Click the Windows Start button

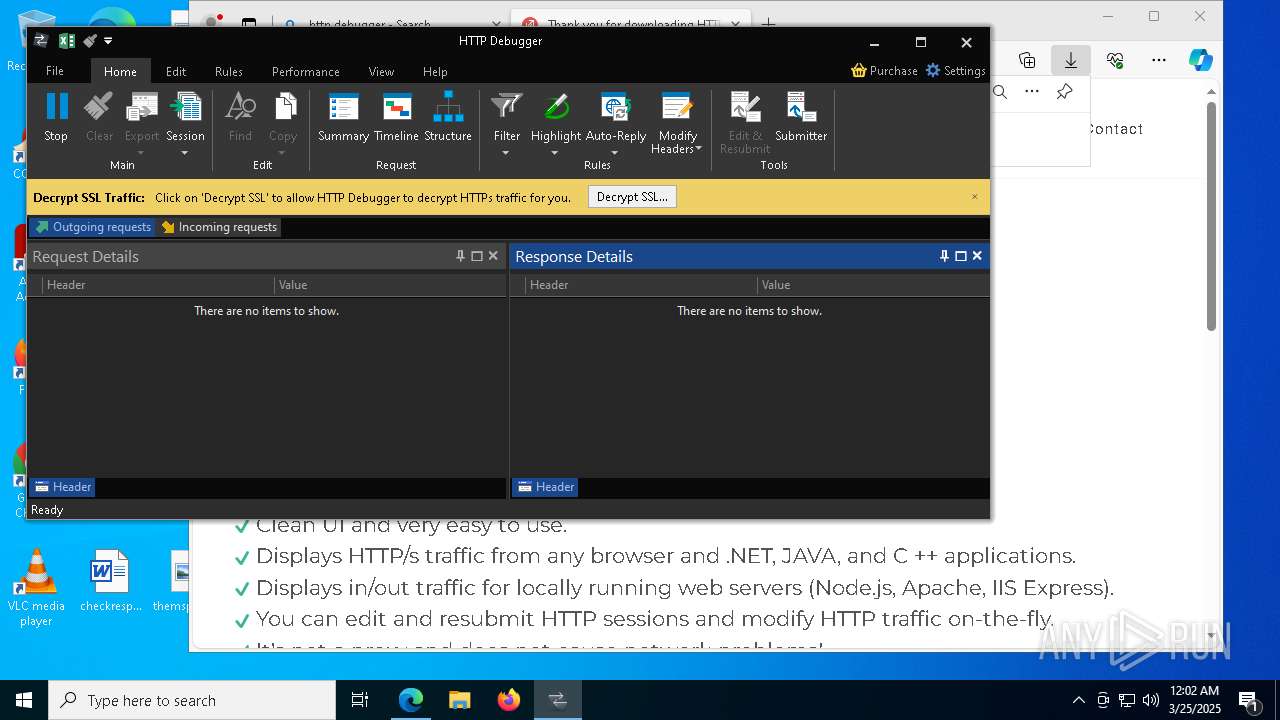24,700
